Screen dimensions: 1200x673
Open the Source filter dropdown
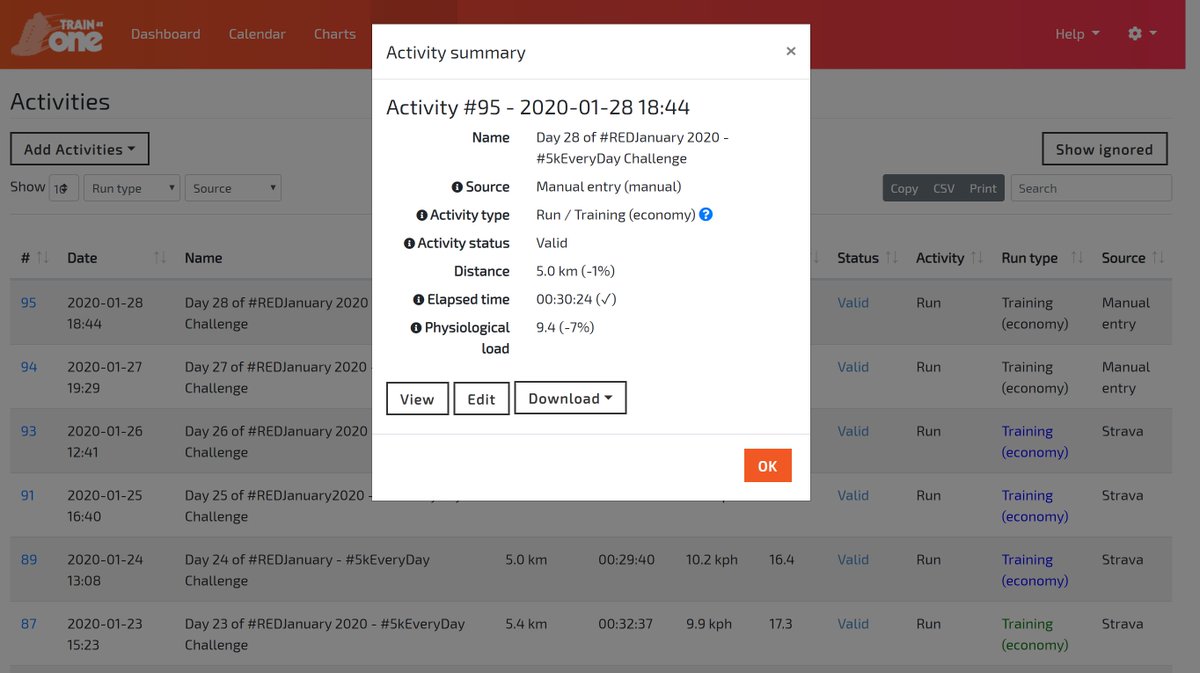coord(233,188)
